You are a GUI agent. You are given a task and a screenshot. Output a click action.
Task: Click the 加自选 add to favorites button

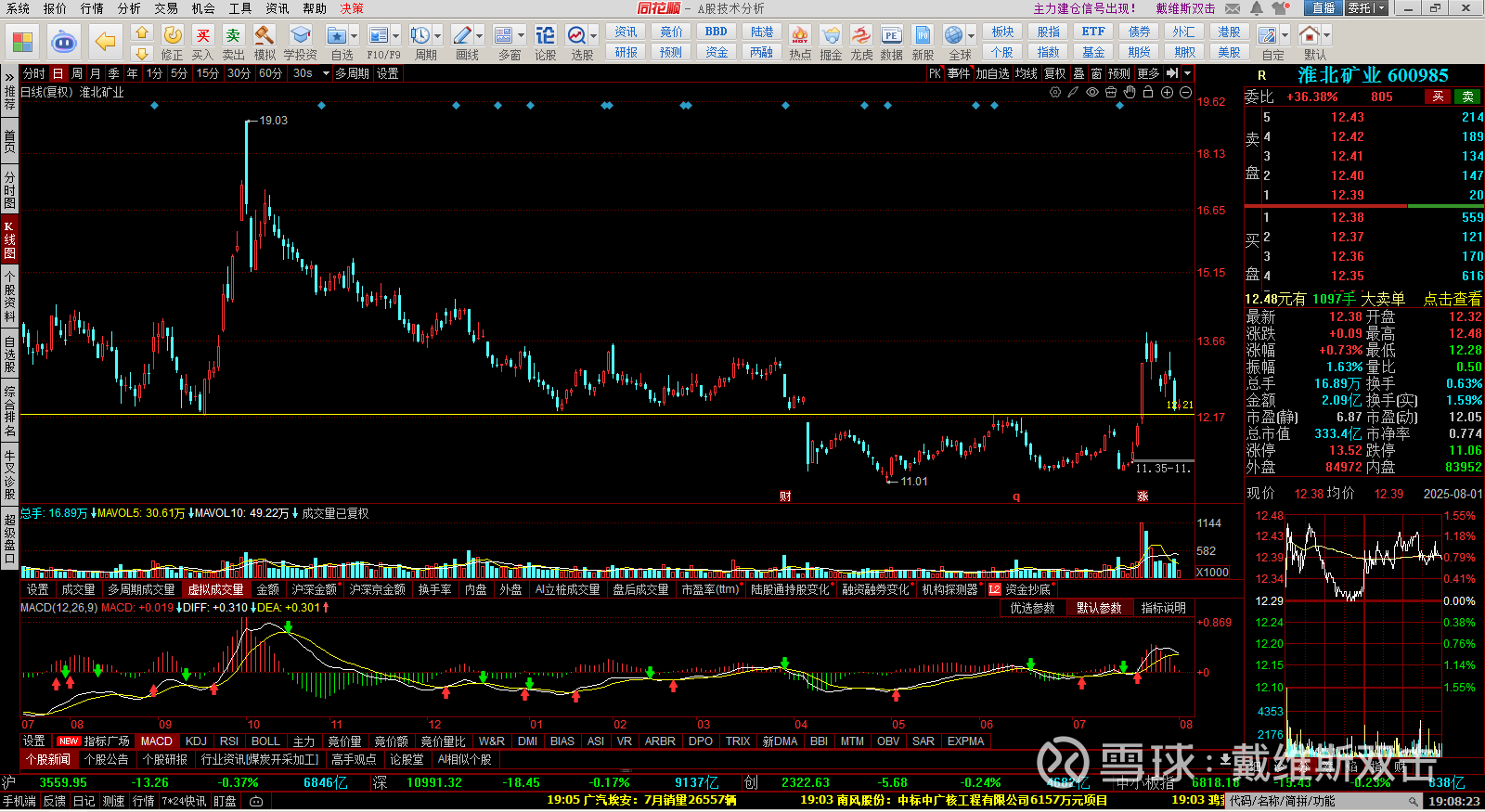[992, 73]
